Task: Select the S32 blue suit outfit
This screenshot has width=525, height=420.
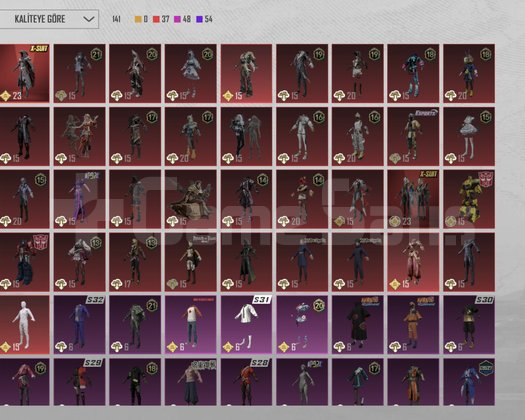Action: point(80,325)
